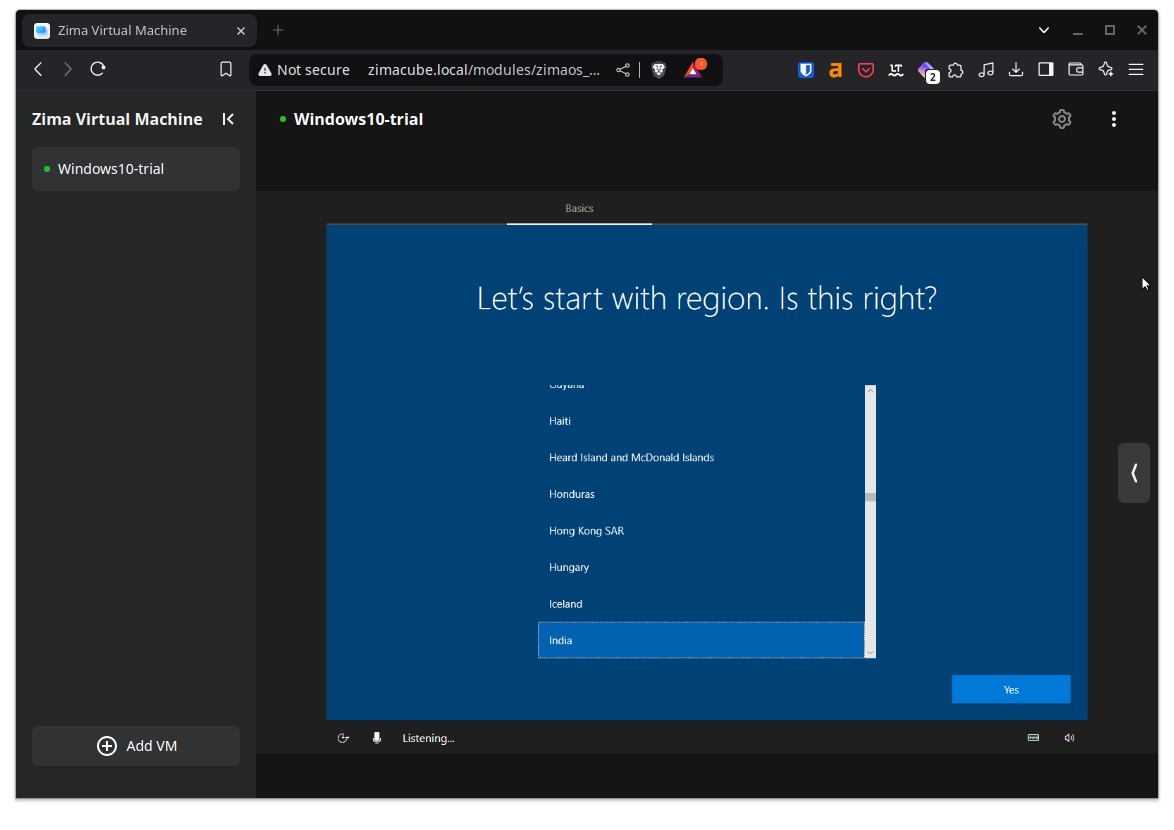Open the share icon in the address bar

[x=623, y=70]
